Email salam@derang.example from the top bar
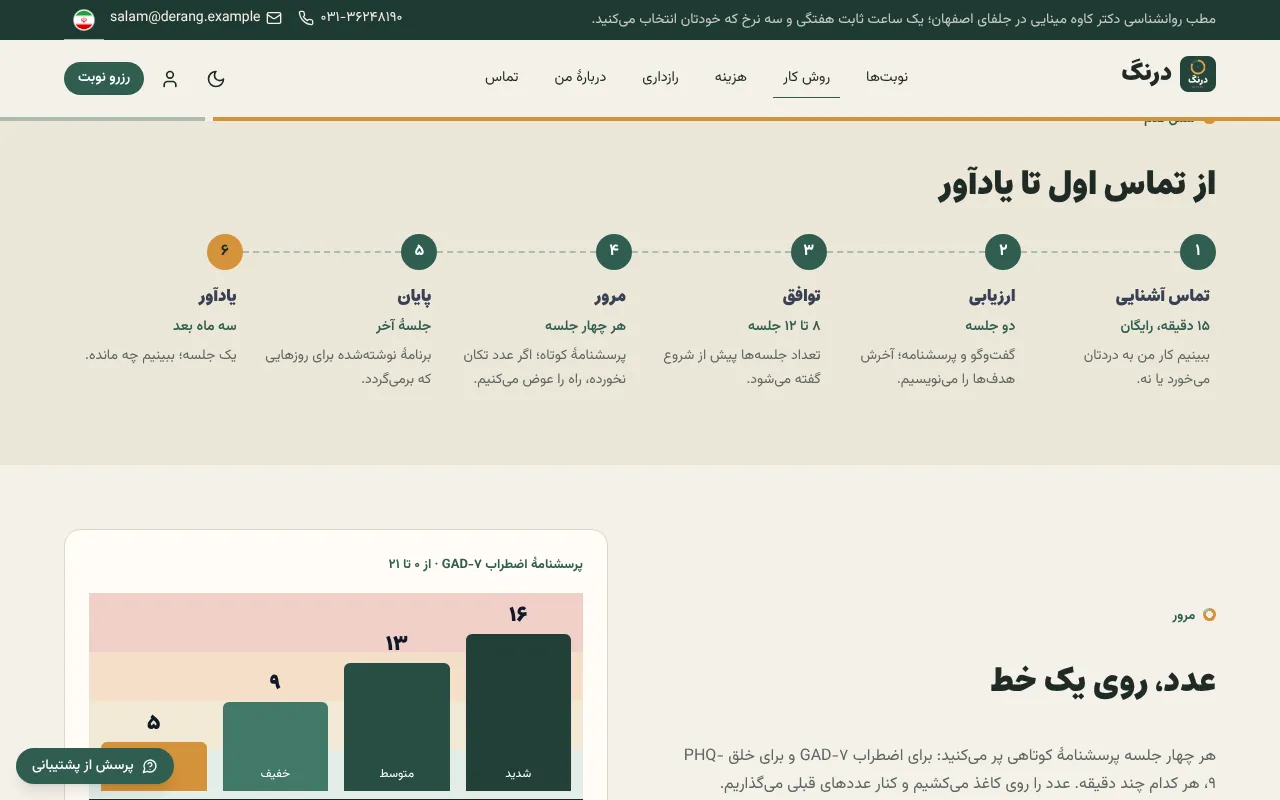Image resolution: width=1280 pixels, height=800 pixels. coord(195,17)
